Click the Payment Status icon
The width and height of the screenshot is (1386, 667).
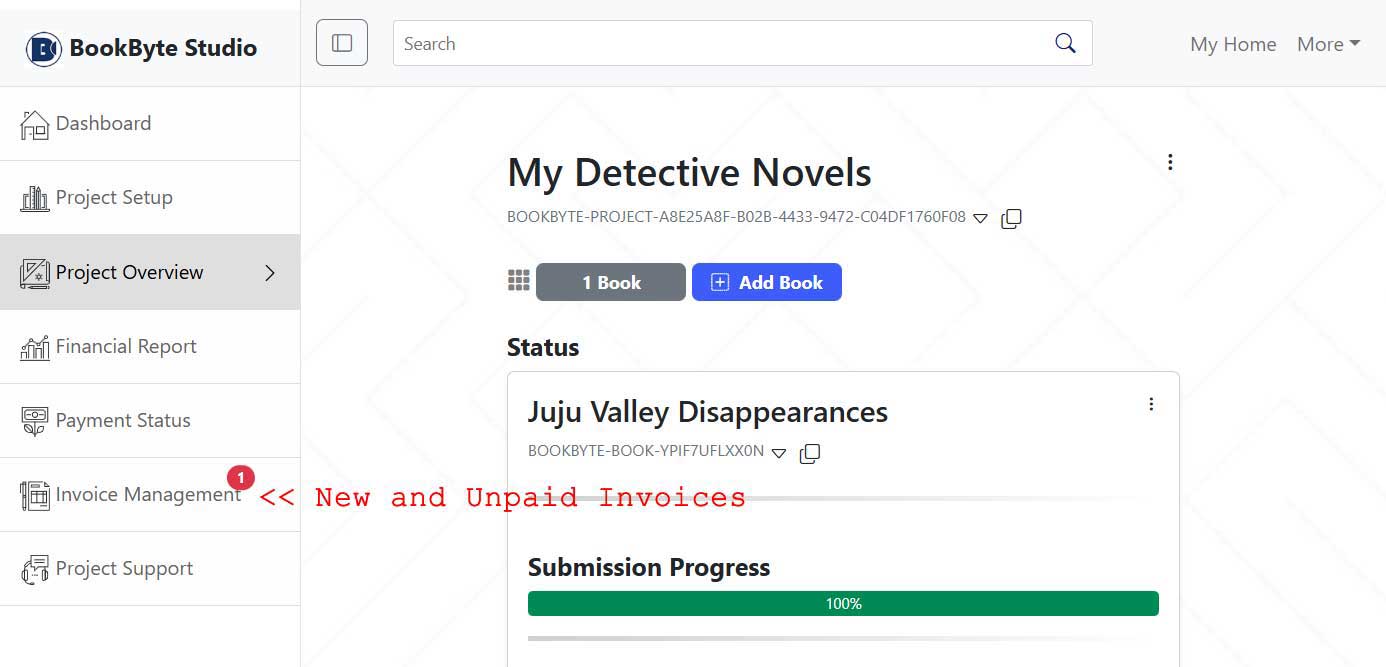click(x=35, y=421)
